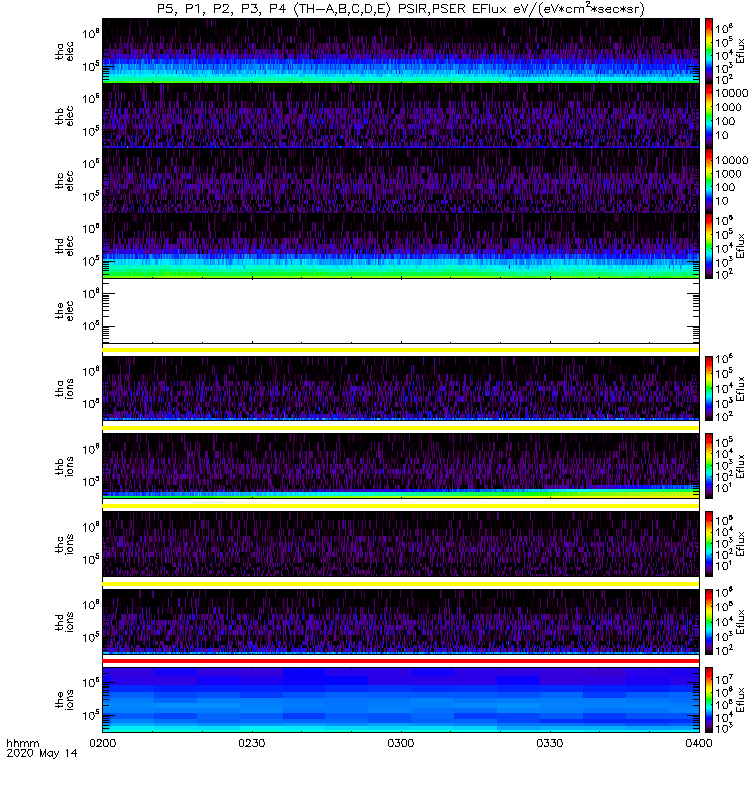This screenshot has width=750, height=800.
Task: Click the thd elec spectrogram panel
Action: 401,245
